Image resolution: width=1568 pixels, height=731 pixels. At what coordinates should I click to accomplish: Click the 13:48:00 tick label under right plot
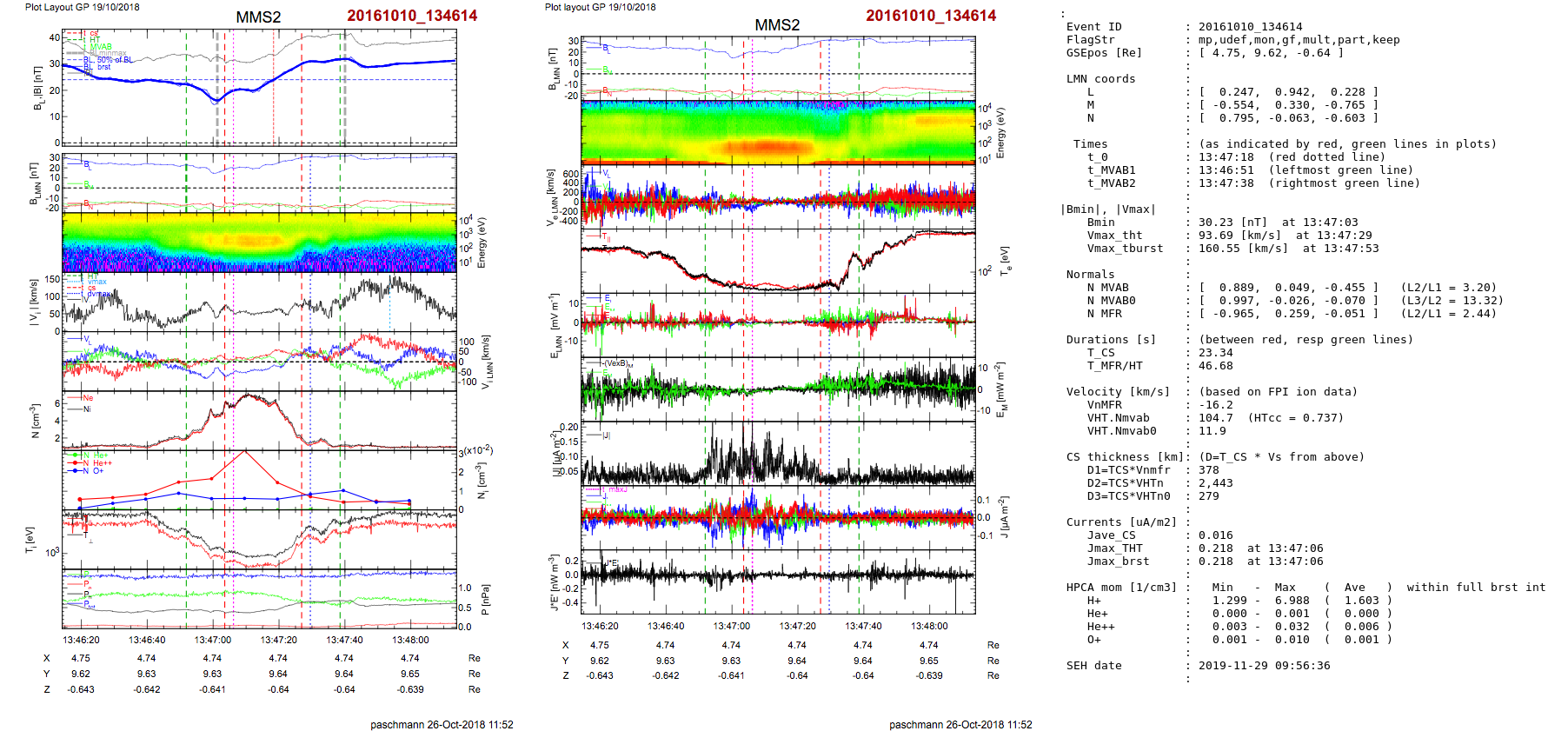pos(929,626)
